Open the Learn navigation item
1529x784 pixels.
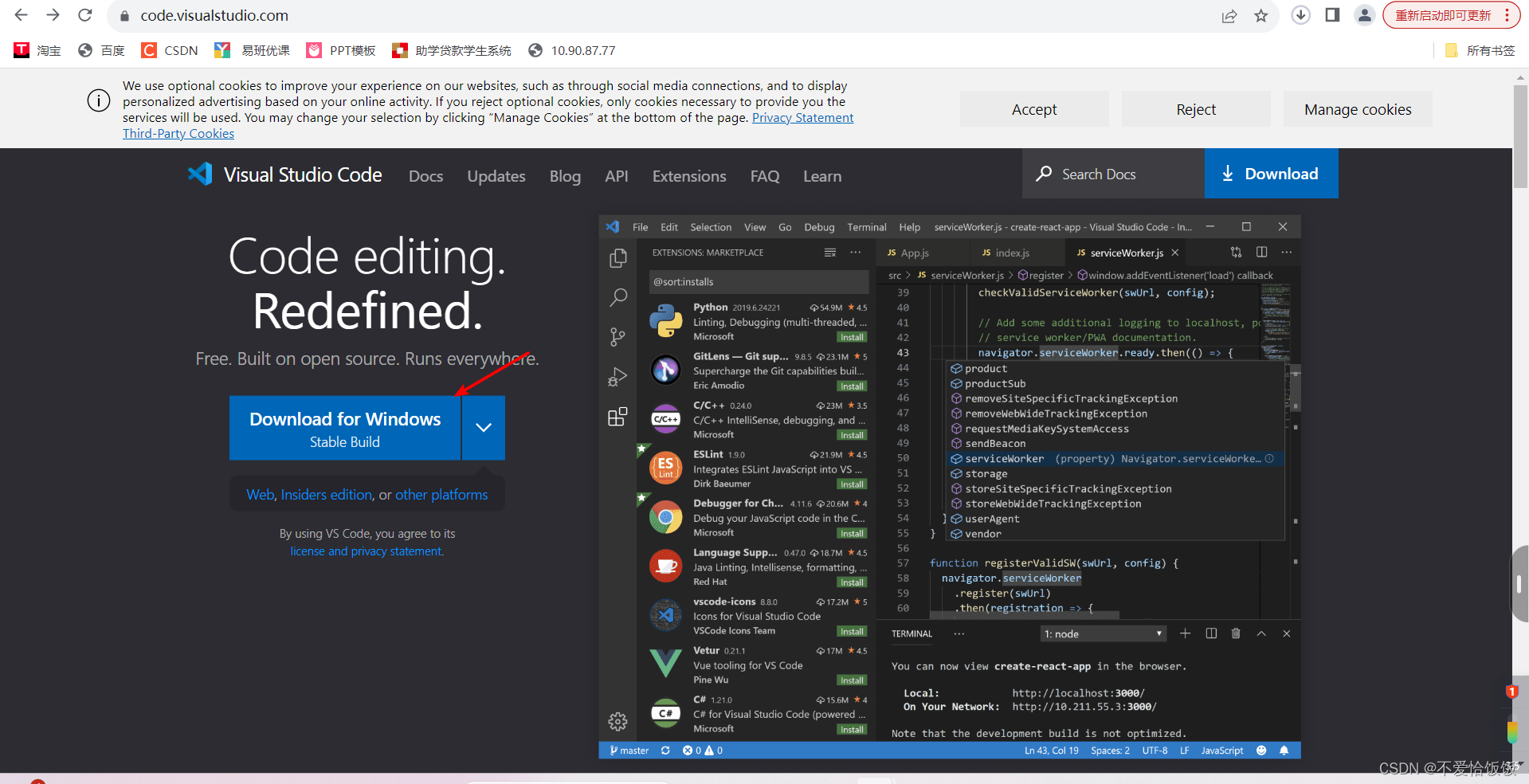[821, 176]
